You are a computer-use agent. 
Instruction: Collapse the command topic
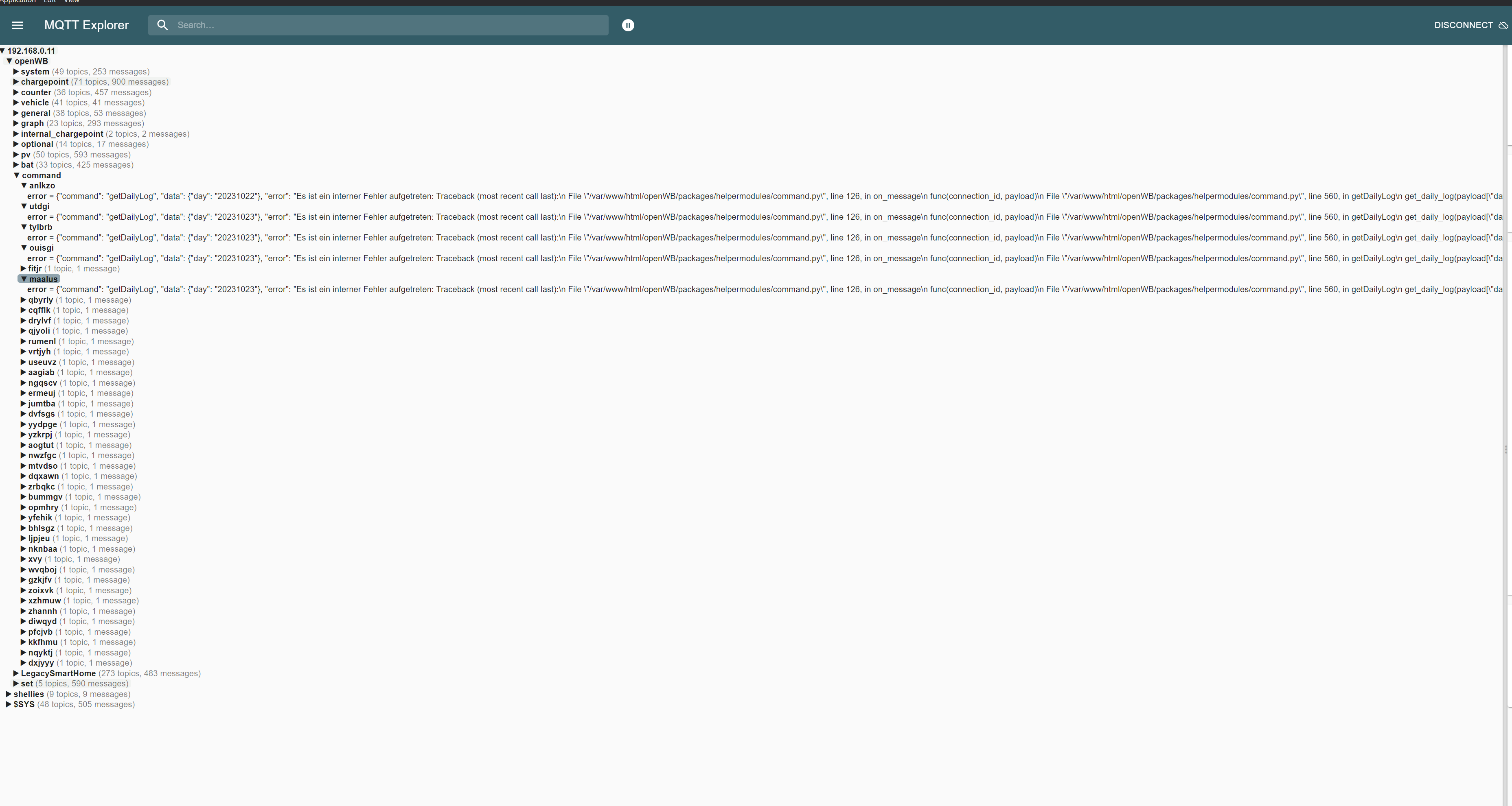pyautogui.click(x=17, y=175)
